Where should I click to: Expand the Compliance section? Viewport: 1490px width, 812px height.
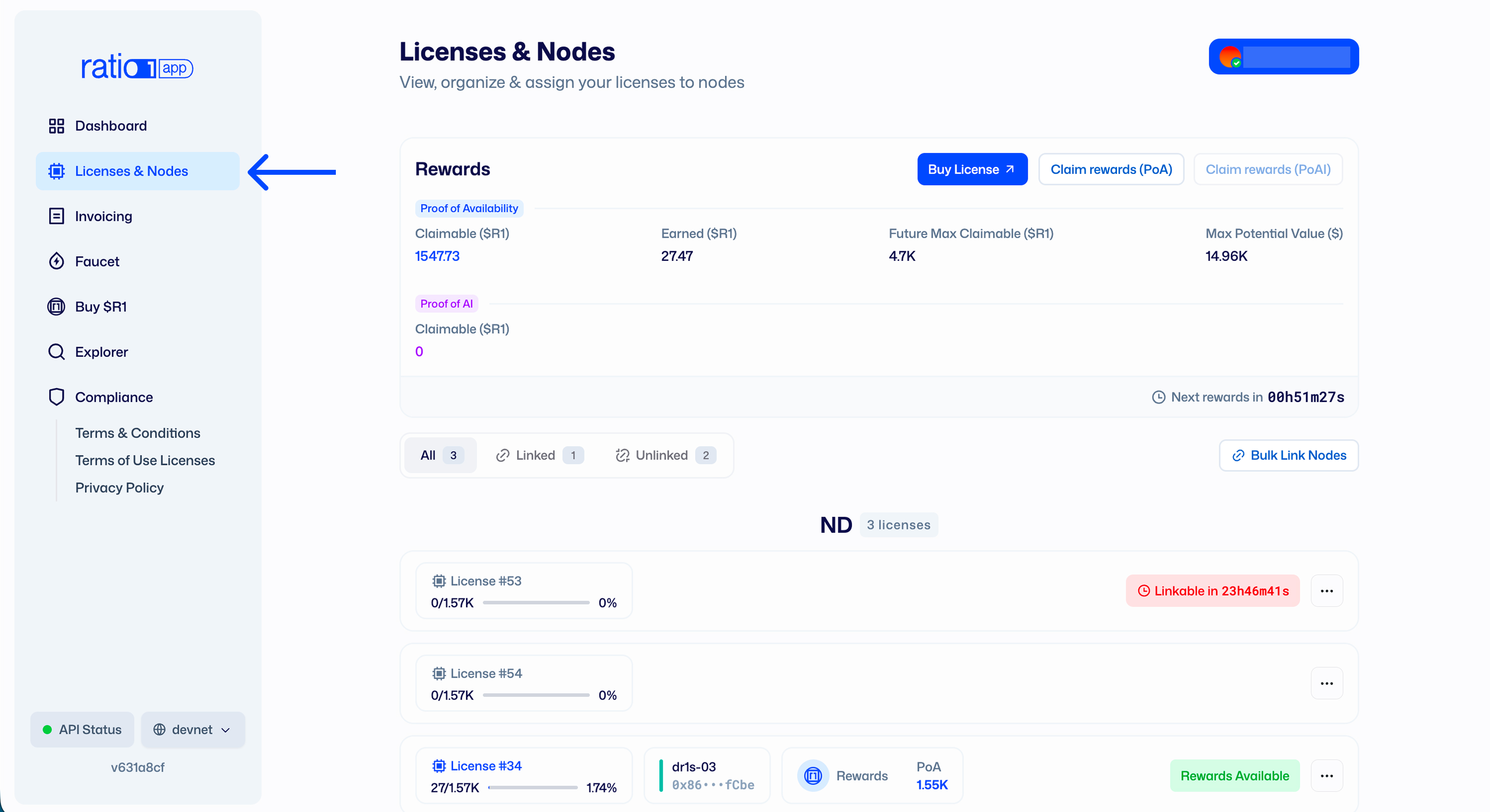138,397
